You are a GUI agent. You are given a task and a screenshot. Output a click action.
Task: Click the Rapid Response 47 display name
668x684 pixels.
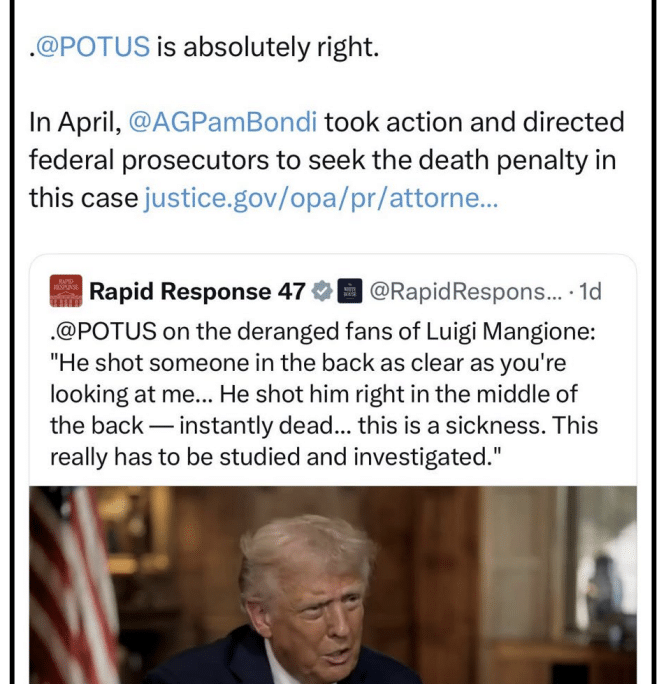196,292
